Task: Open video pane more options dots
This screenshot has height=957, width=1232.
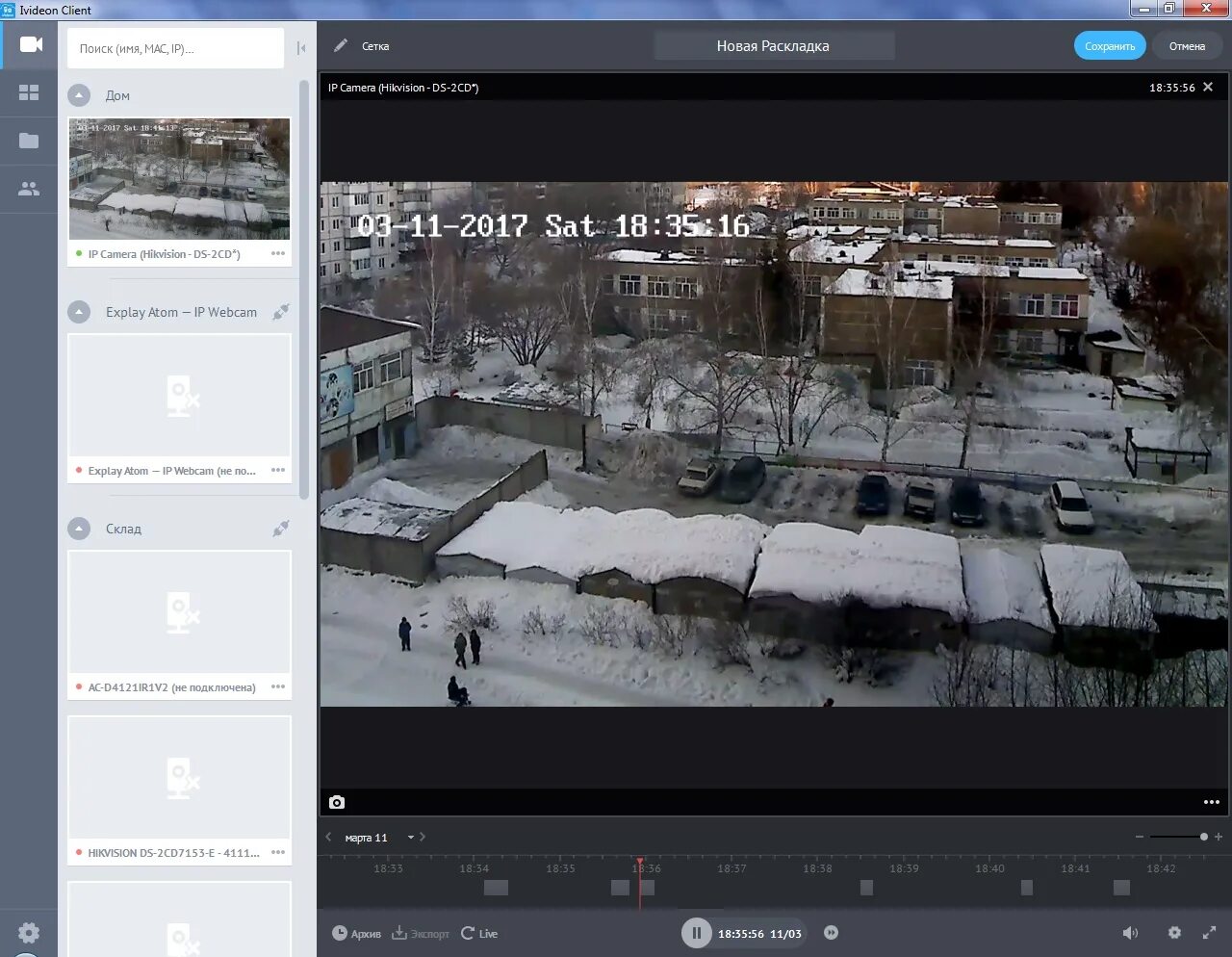Action: point(1212,802)
